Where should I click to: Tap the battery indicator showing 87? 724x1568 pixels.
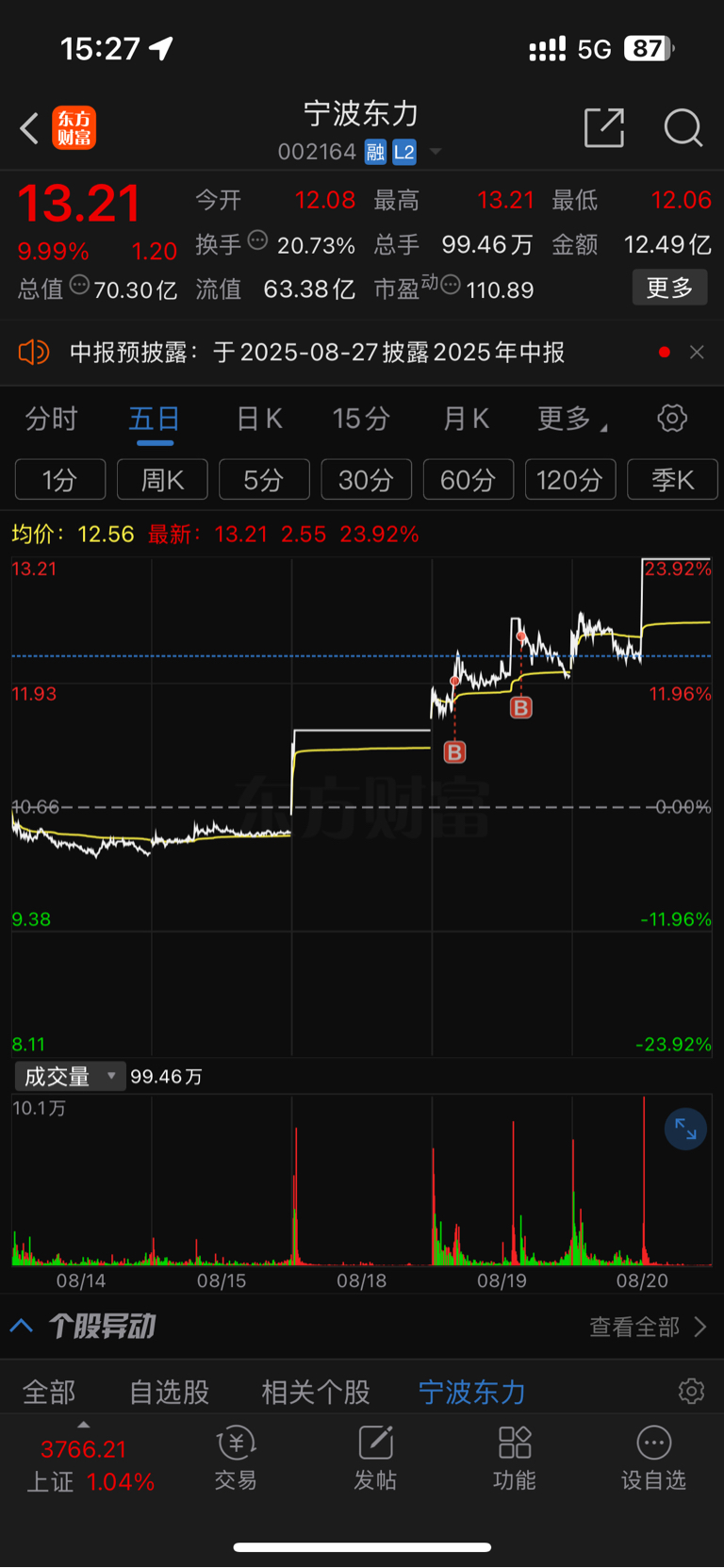(650, 48)
